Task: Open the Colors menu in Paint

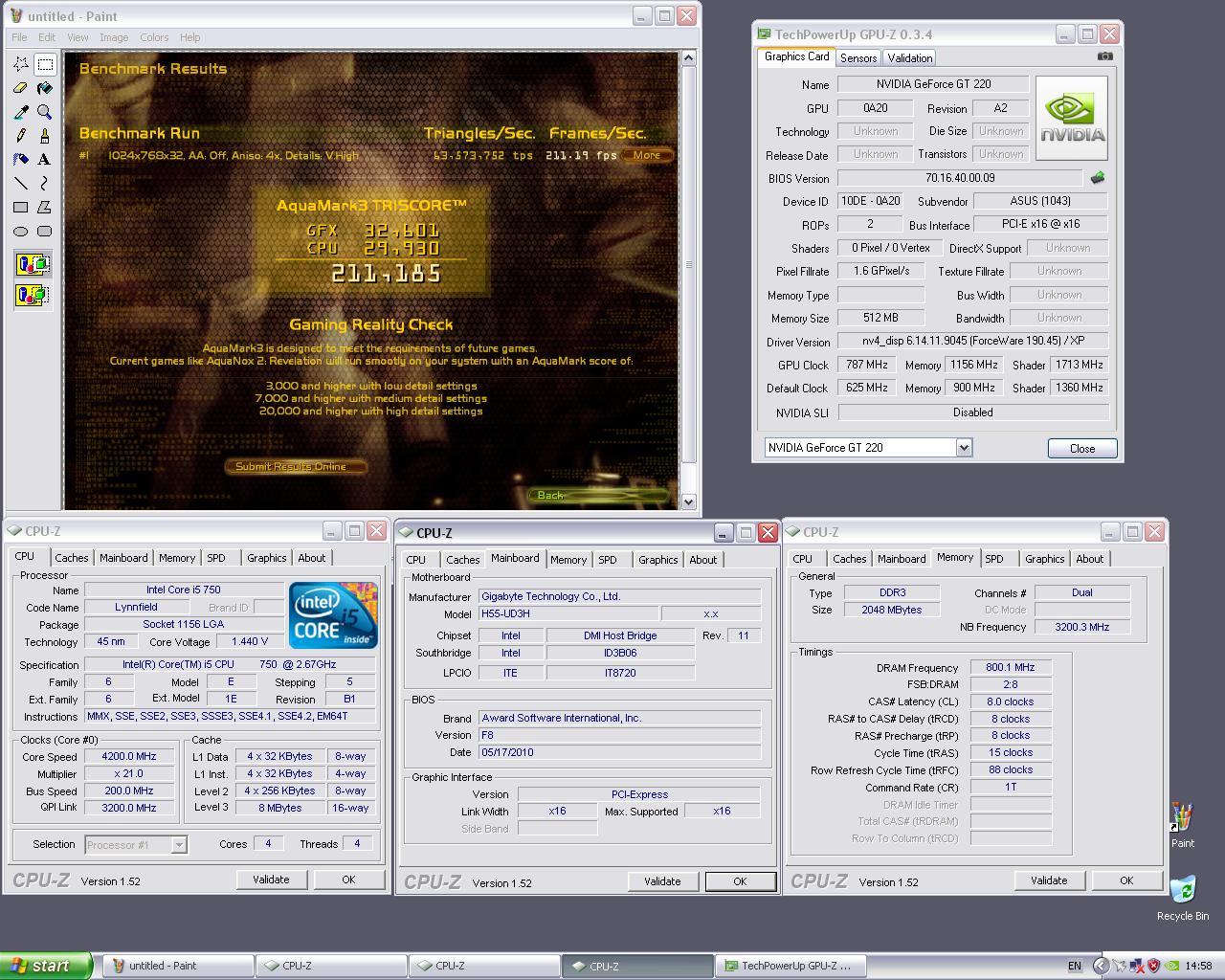Action: click(154, 37)
